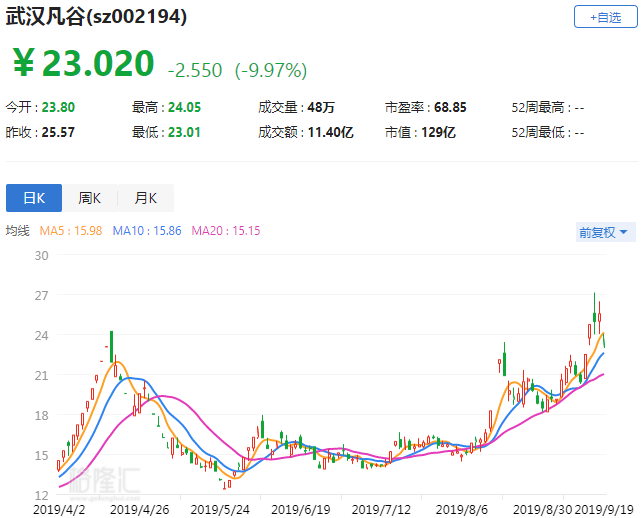Click the -9.97% change percentage

(x=271, y=70)
